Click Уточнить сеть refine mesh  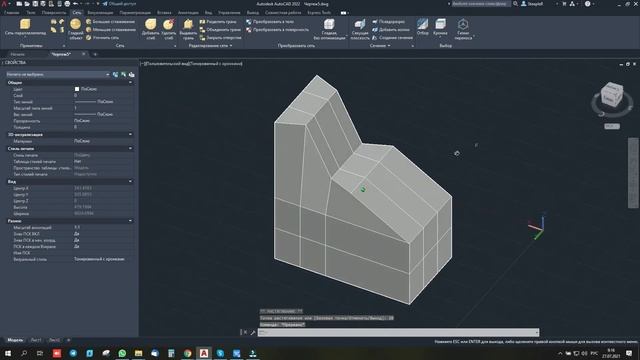102,38
